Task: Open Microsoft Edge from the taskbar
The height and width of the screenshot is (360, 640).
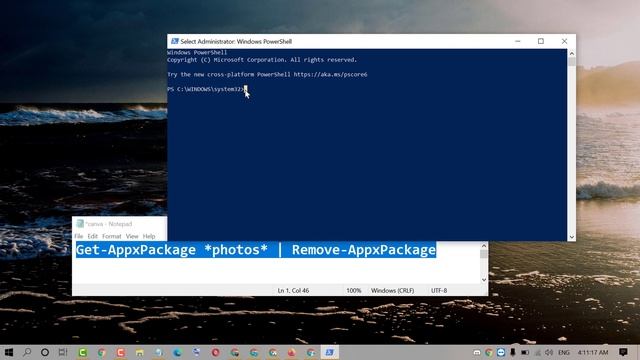Action: (177, 352)
